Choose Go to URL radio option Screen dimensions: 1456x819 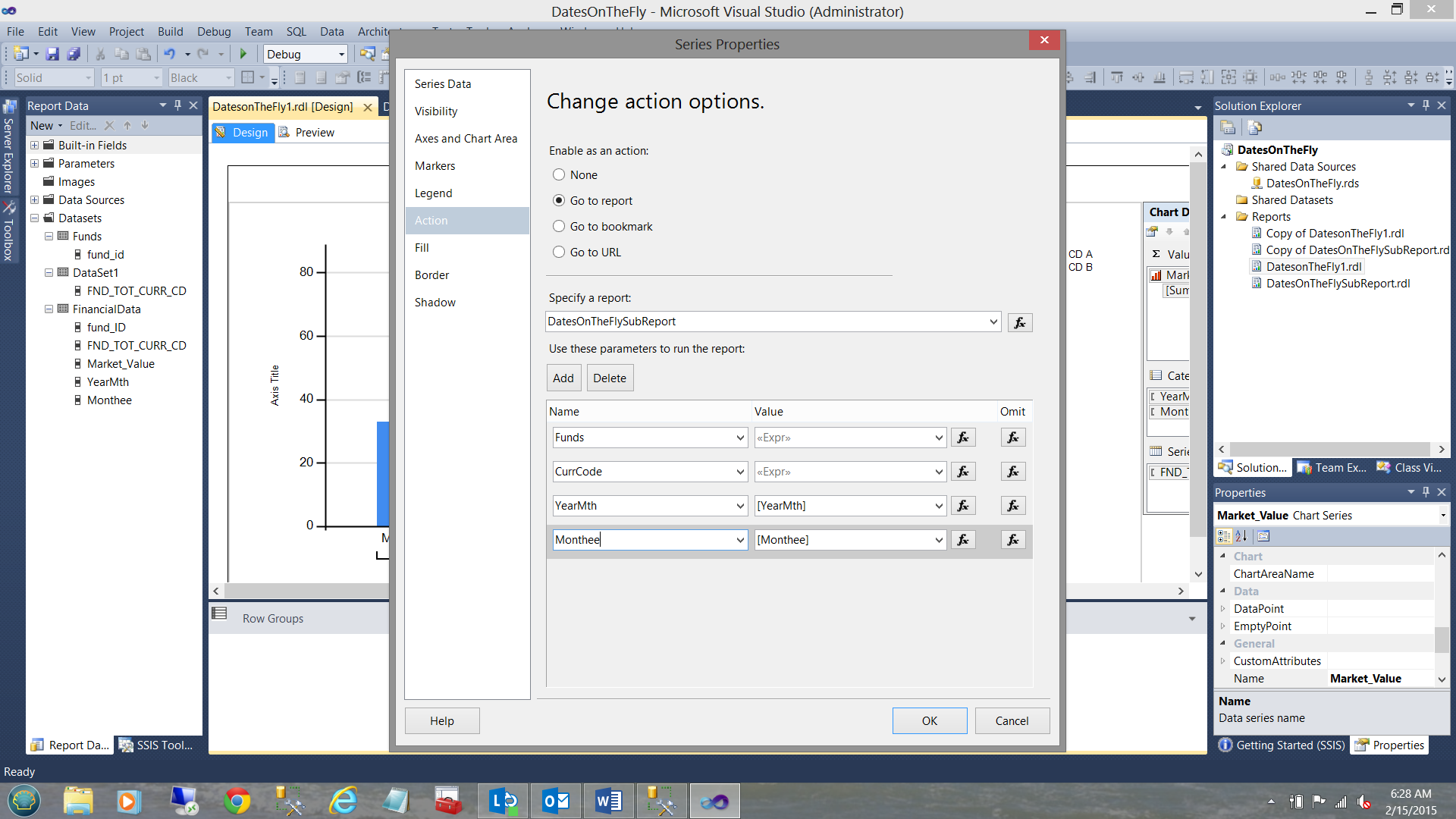pos(559,252)
